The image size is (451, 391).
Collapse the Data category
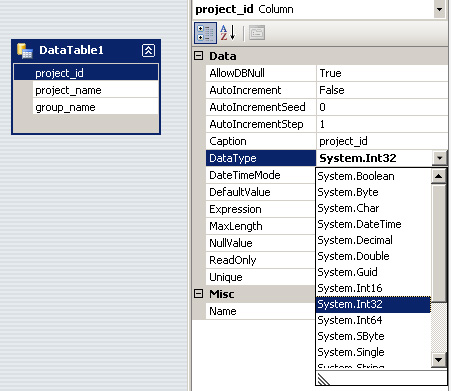click(198, 56)
